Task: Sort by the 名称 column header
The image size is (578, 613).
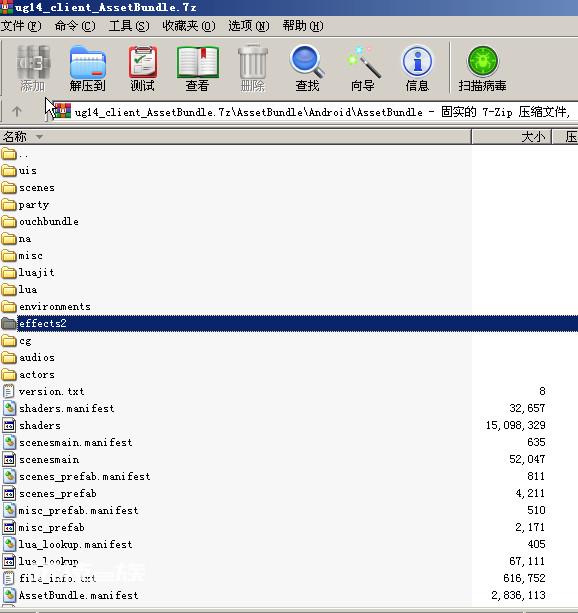Action: click(x=235, y=137)
